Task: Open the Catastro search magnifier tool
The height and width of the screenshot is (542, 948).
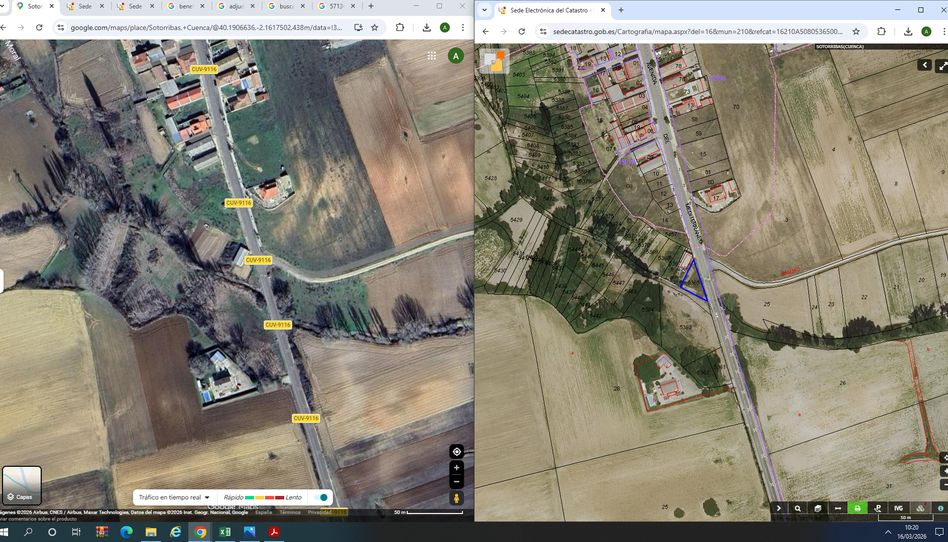Action: point(798,508)
